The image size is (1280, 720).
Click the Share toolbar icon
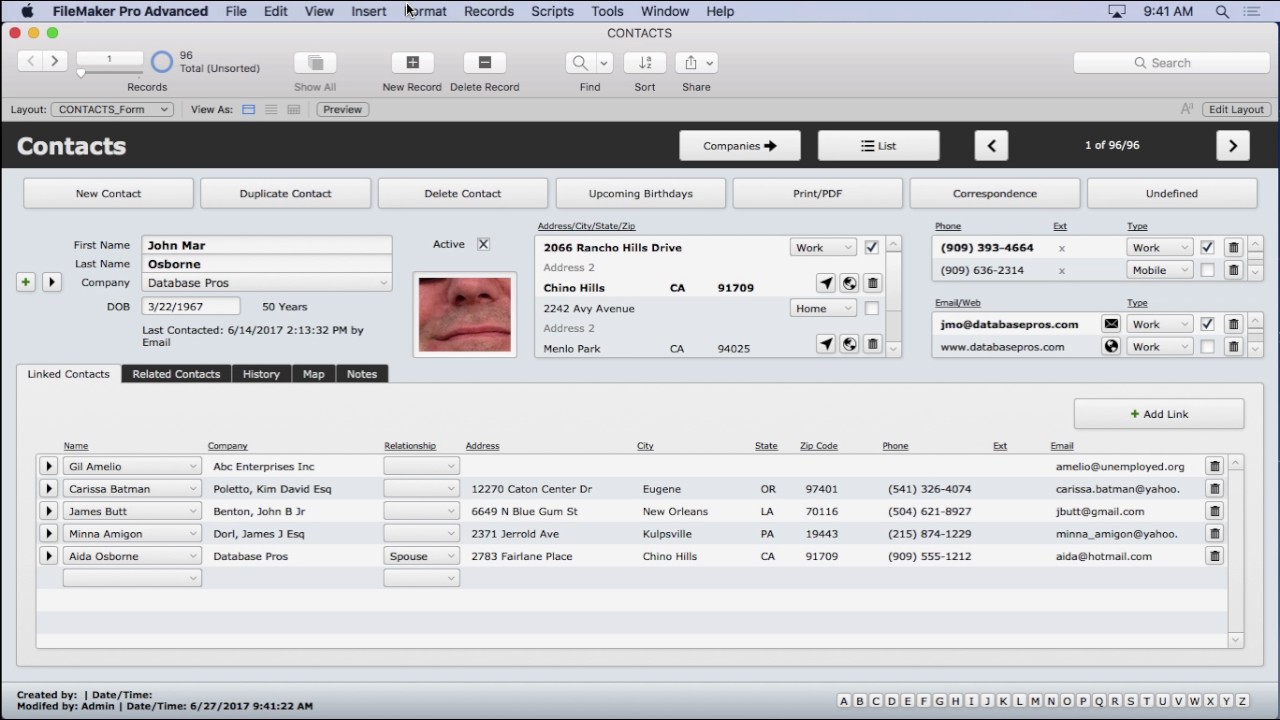(x=690, y=62)
